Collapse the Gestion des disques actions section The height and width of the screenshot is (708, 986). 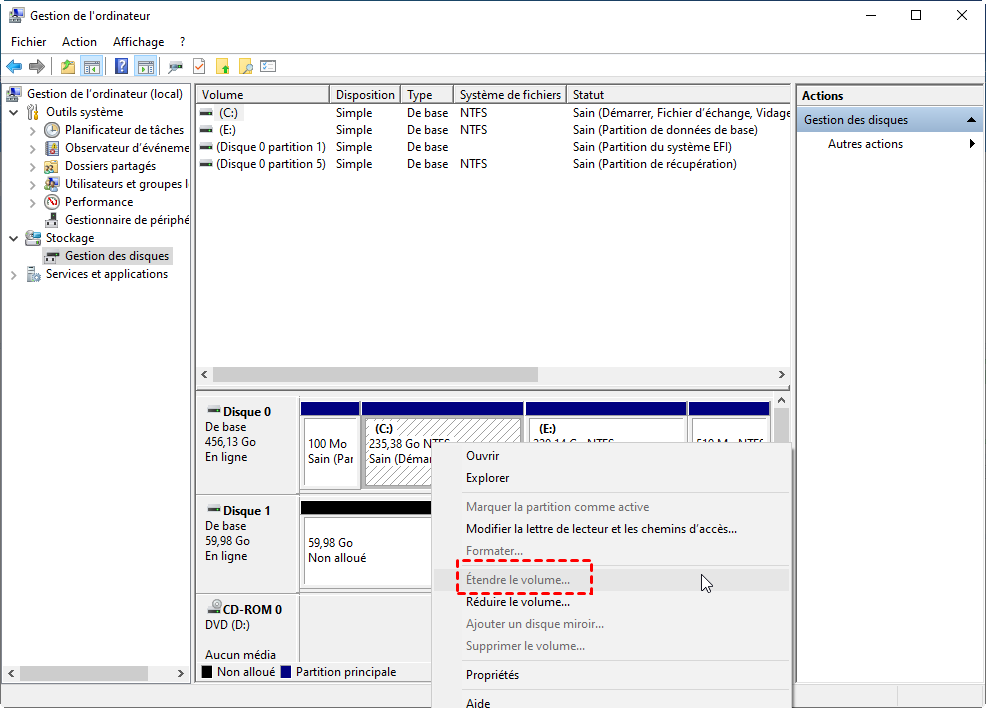pyautogui.click(x=969, y=120)
